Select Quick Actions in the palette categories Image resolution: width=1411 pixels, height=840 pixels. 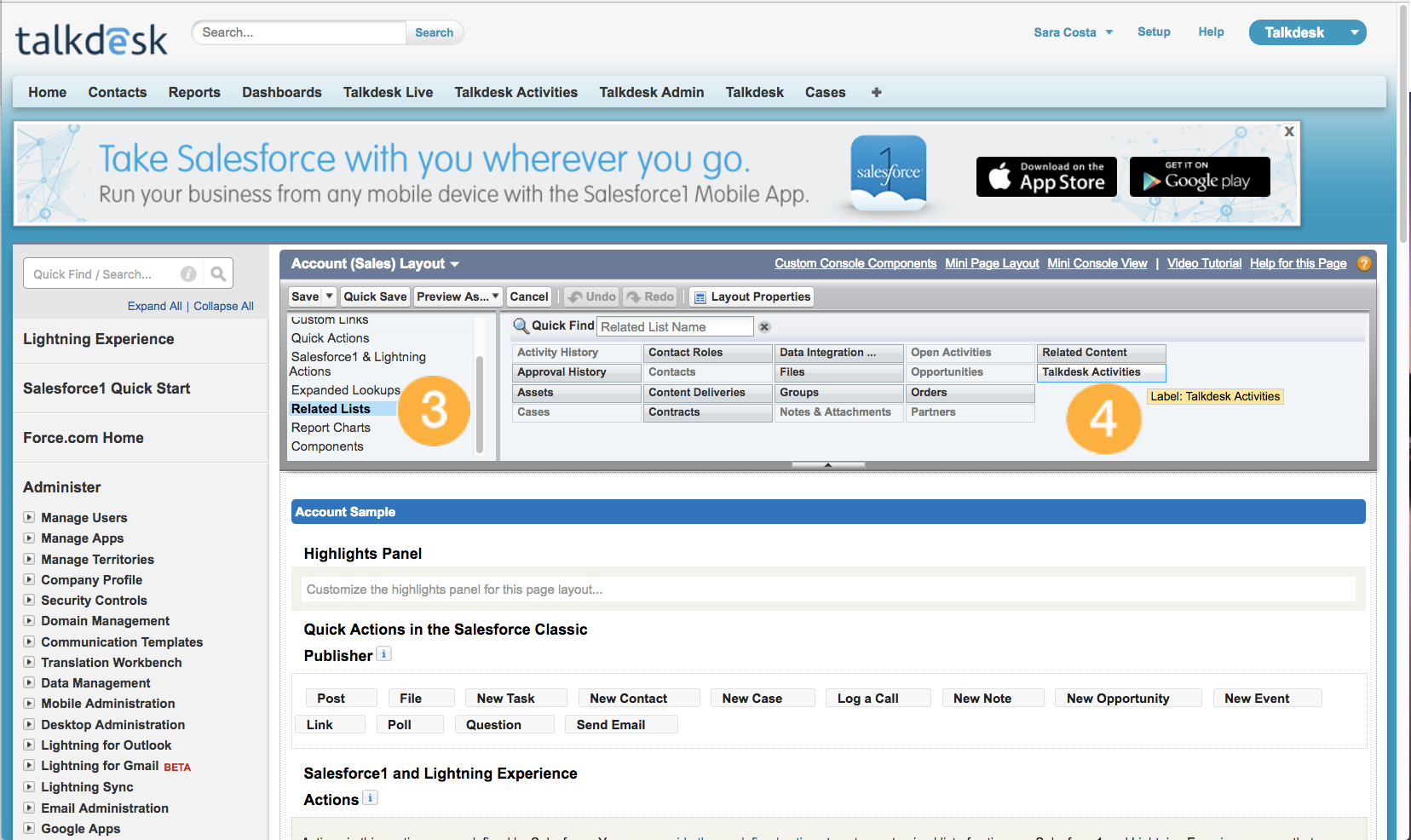[x=330, y=338]
